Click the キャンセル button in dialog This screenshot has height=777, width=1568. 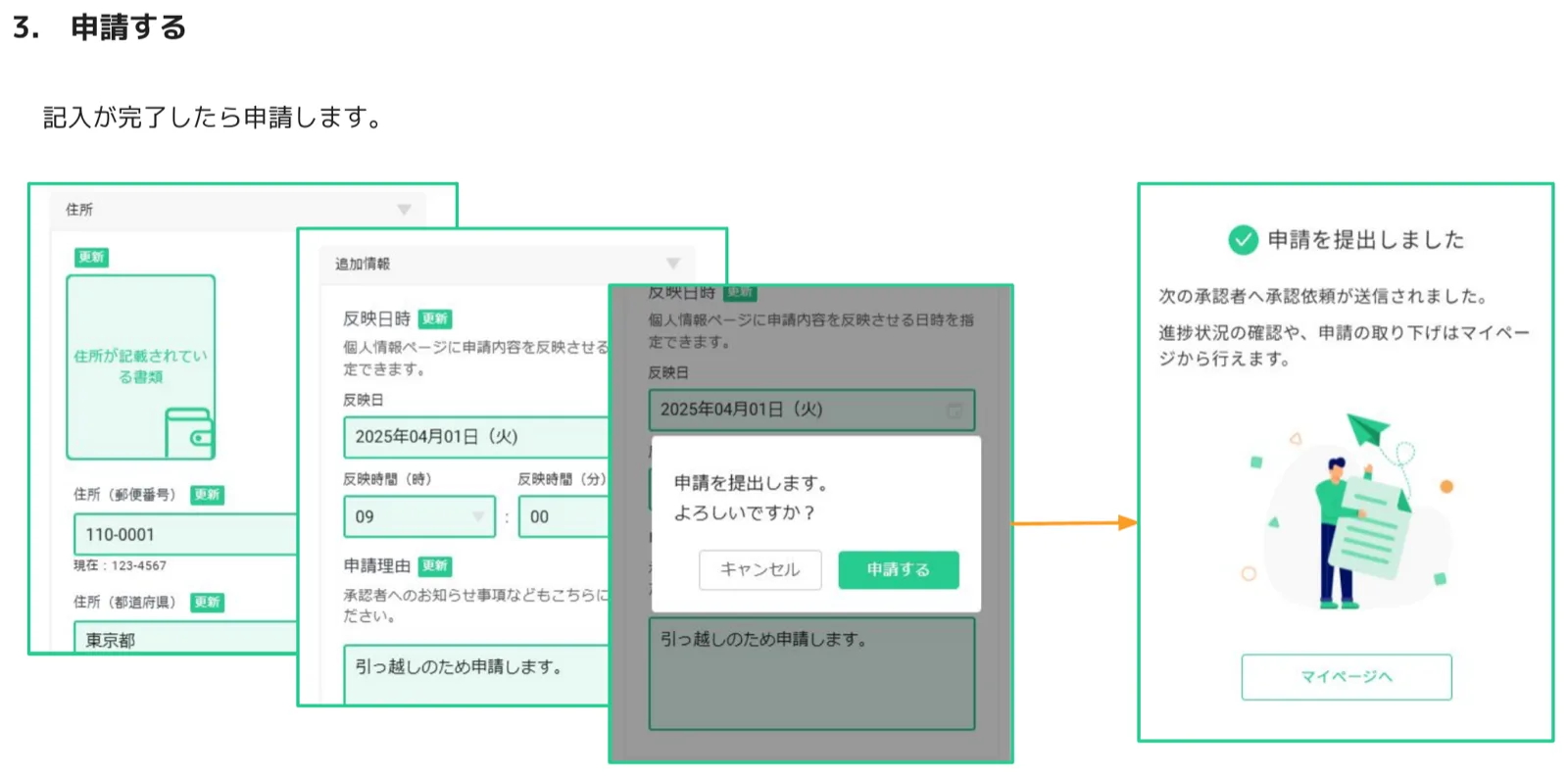[x=759, y=569]
